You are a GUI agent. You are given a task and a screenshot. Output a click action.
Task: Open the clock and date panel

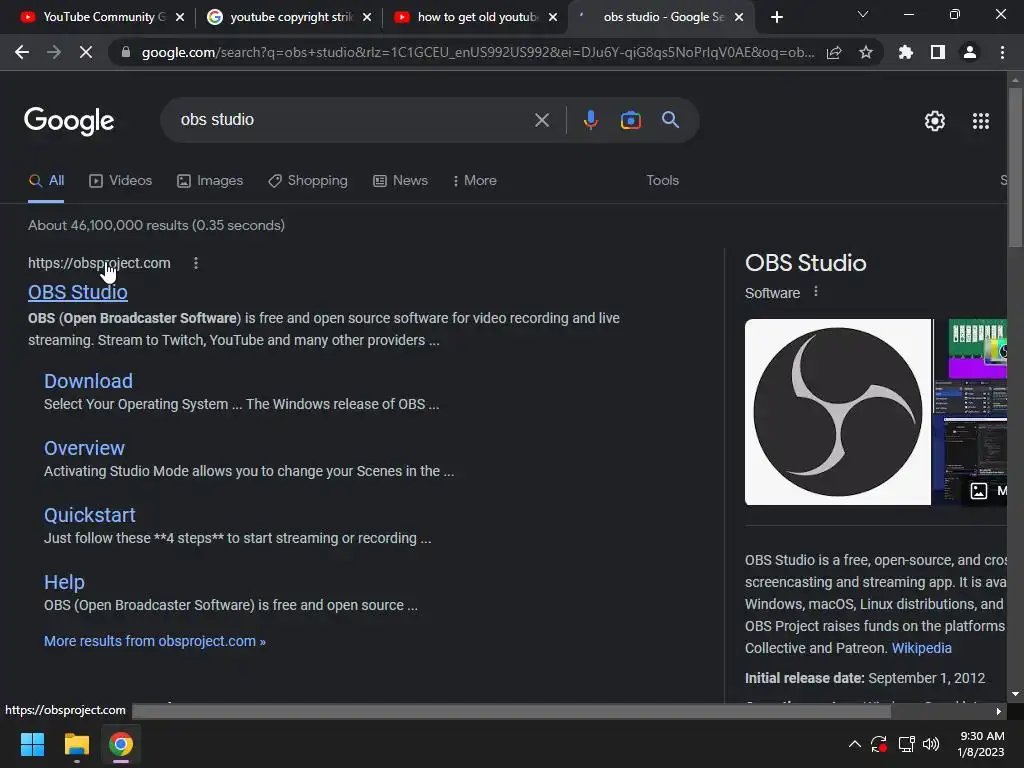click(x=981, y=744)
